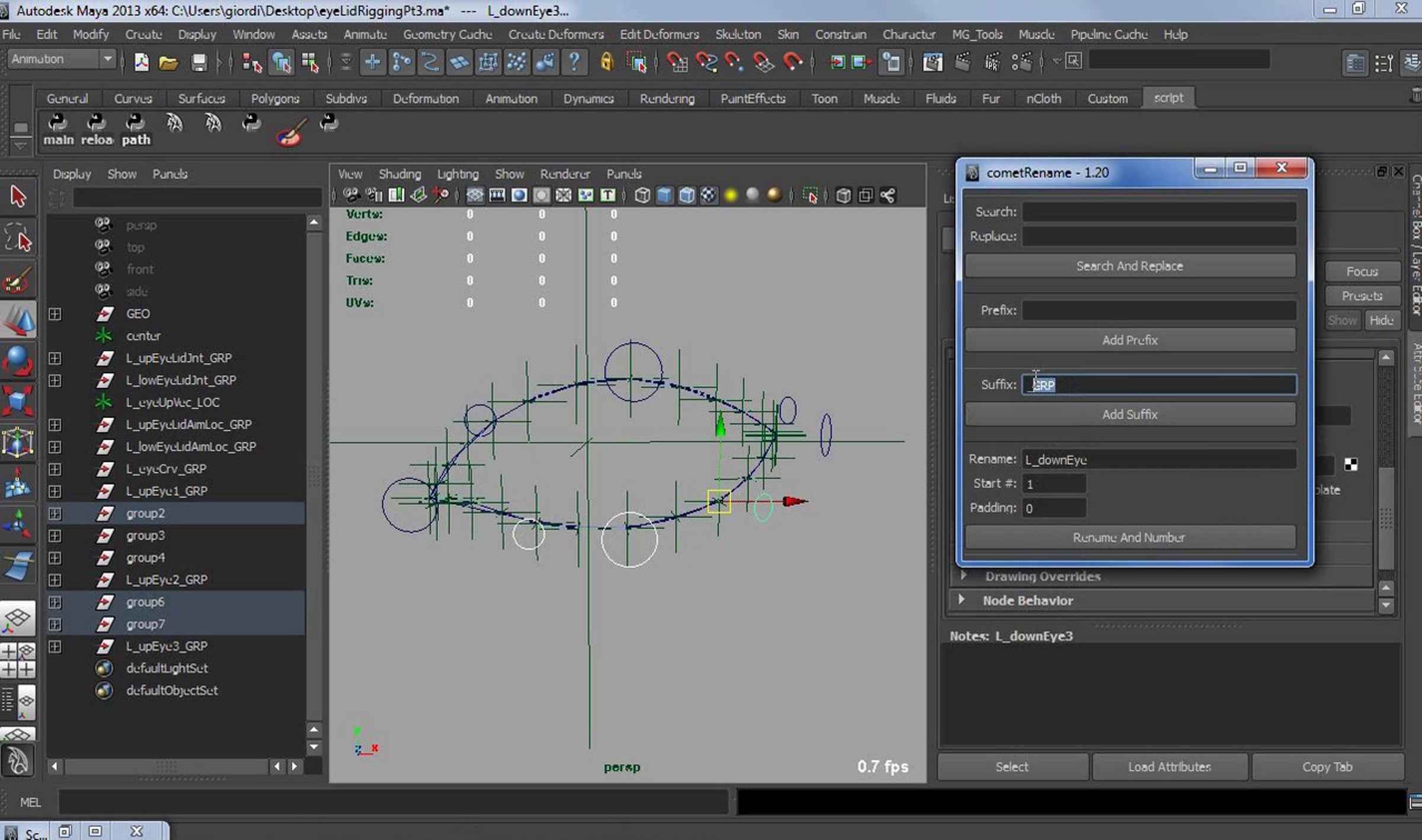Screen dimensions: 1422x840
Task: Expand L_lowEyeLidJnt_GRP in Outliner
Action: (x=55, y=380)
